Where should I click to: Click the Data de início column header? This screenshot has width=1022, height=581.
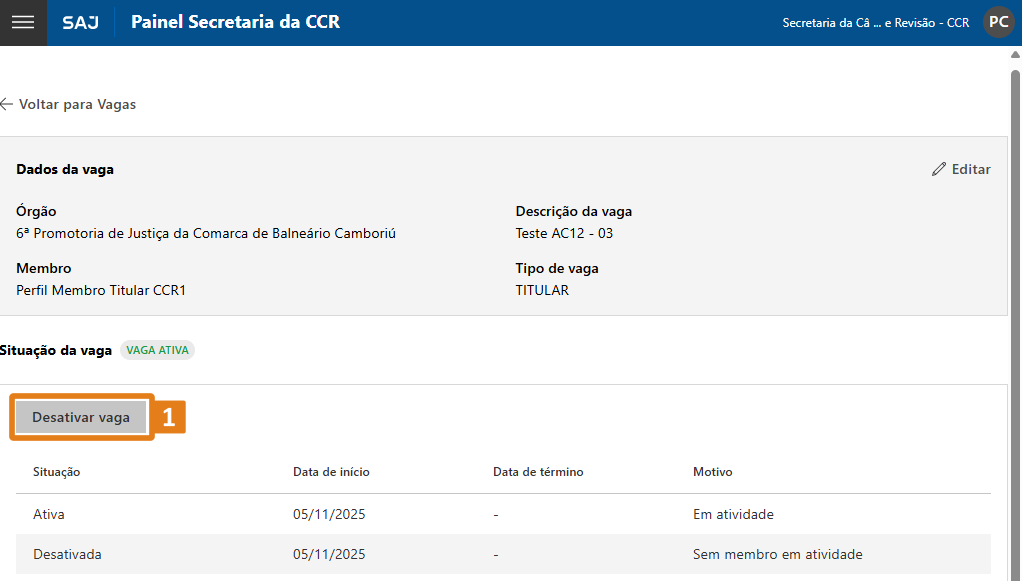(331, 472)
